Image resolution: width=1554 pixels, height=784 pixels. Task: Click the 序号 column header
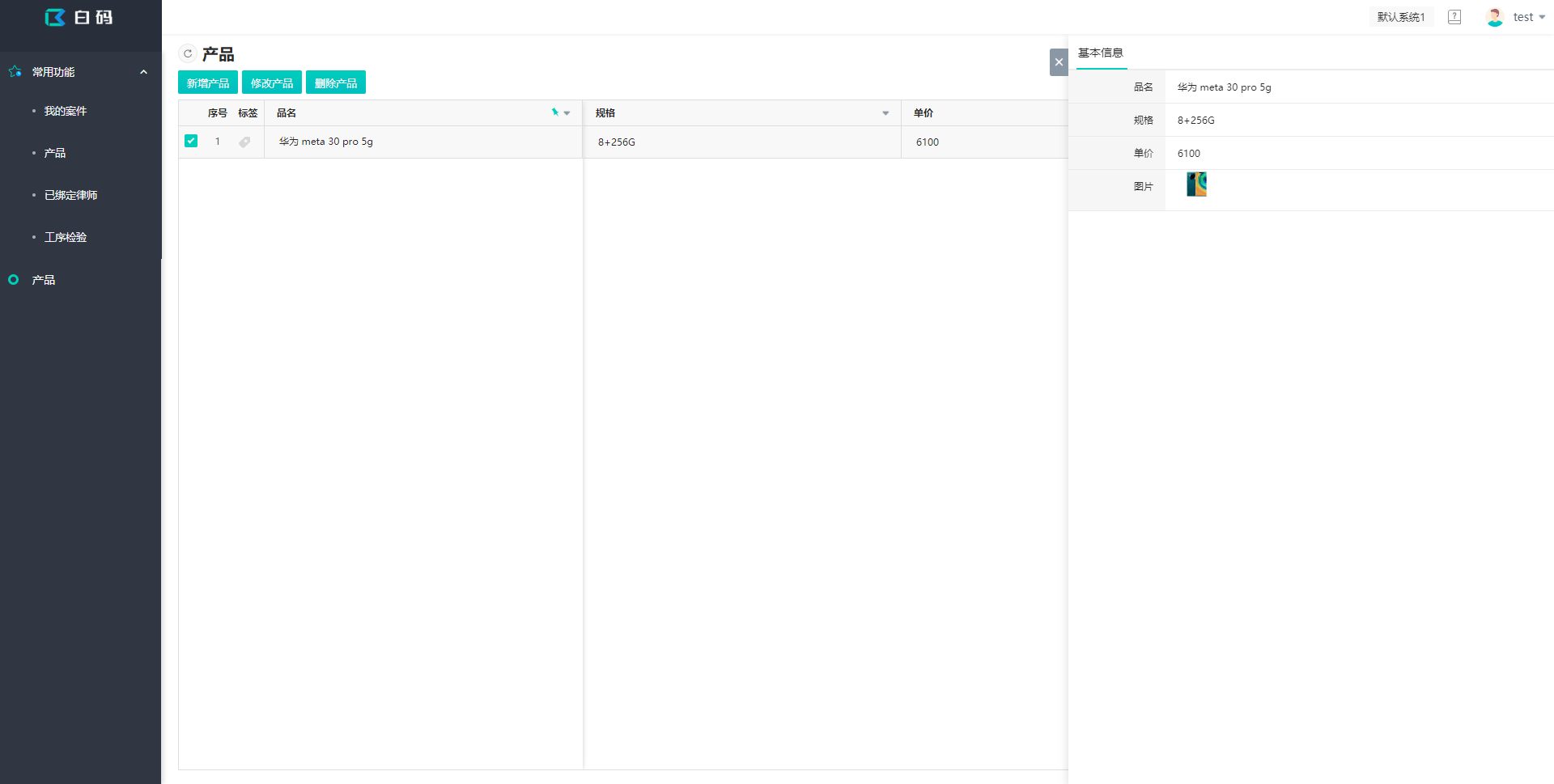(218, 113)
